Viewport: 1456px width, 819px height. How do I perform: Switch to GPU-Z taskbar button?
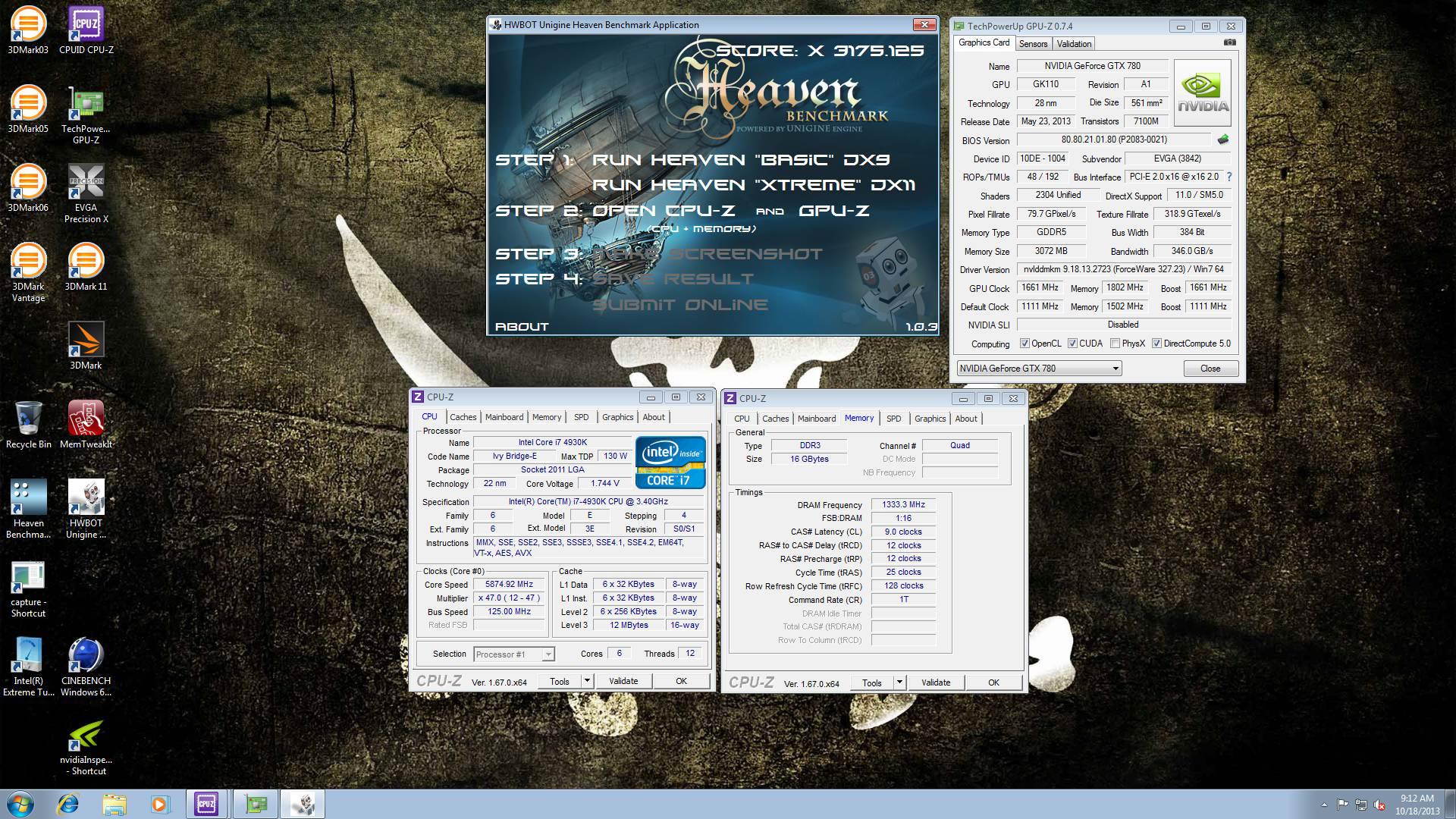(x=256, y=803)
